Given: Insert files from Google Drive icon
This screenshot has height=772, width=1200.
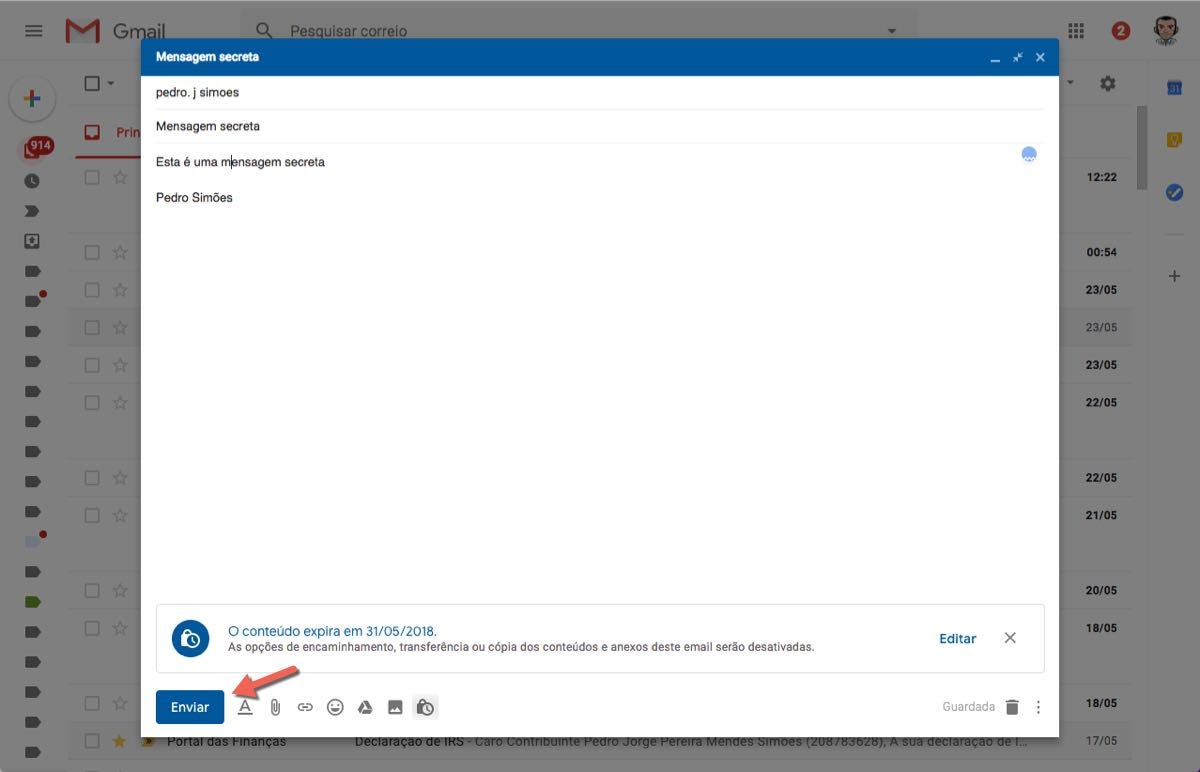Looking at the screenshot, I should pyautogui.click(x=365, y=707).
